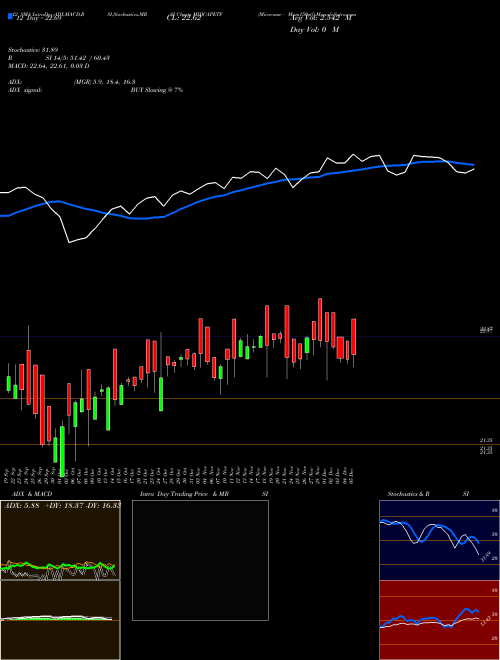This screenshot has width=500, height=660.
Task: Click the rotated '31.89' label in Stochastics panel
Action: click(x=485, y=556)
